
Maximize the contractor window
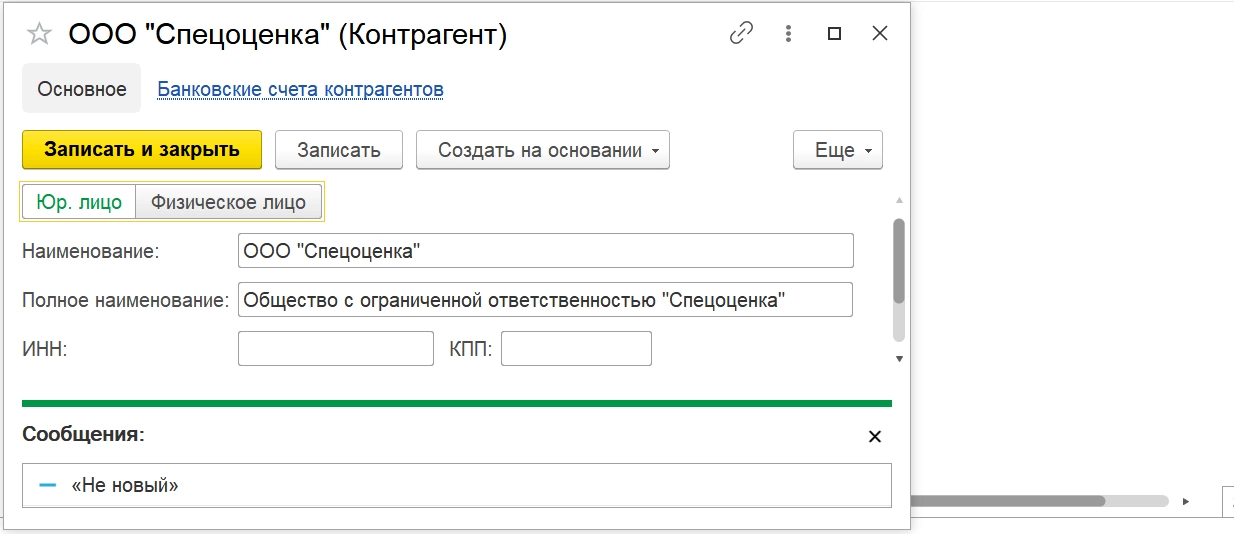pyautogui.click(x=834, y=34)
